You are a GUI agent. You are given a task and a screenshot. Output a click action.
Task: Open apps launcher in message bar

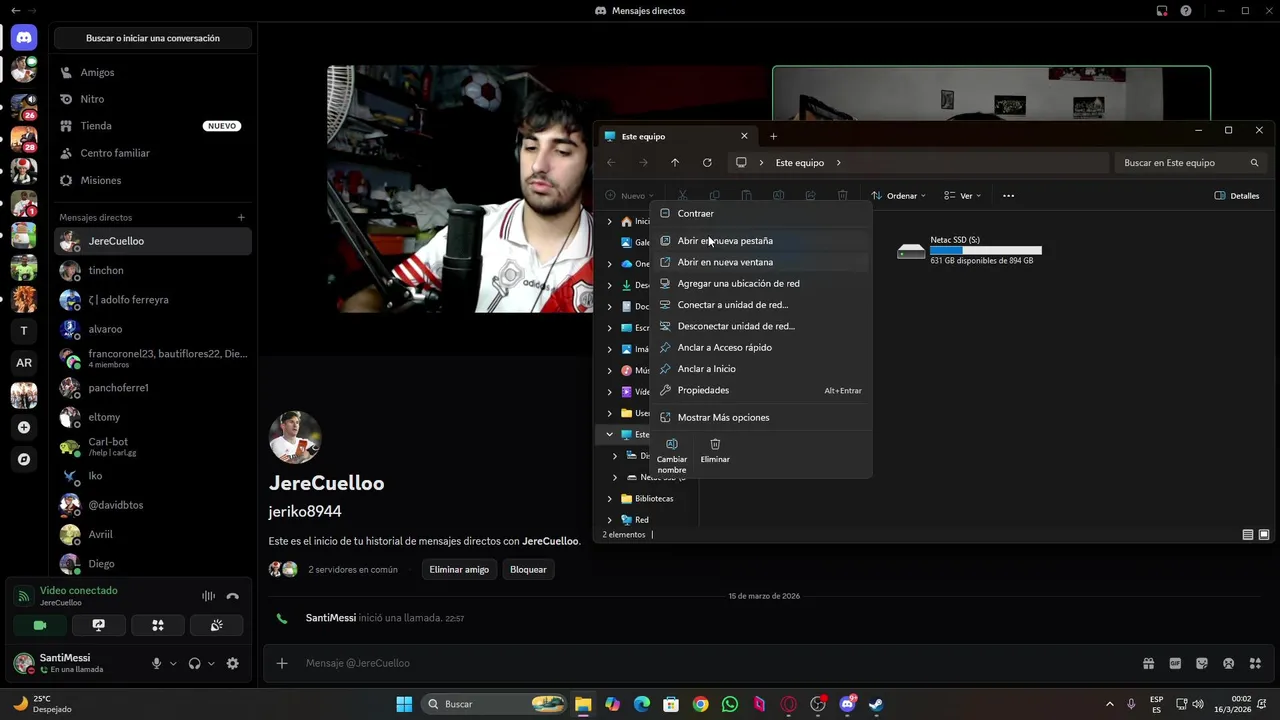1255,663
